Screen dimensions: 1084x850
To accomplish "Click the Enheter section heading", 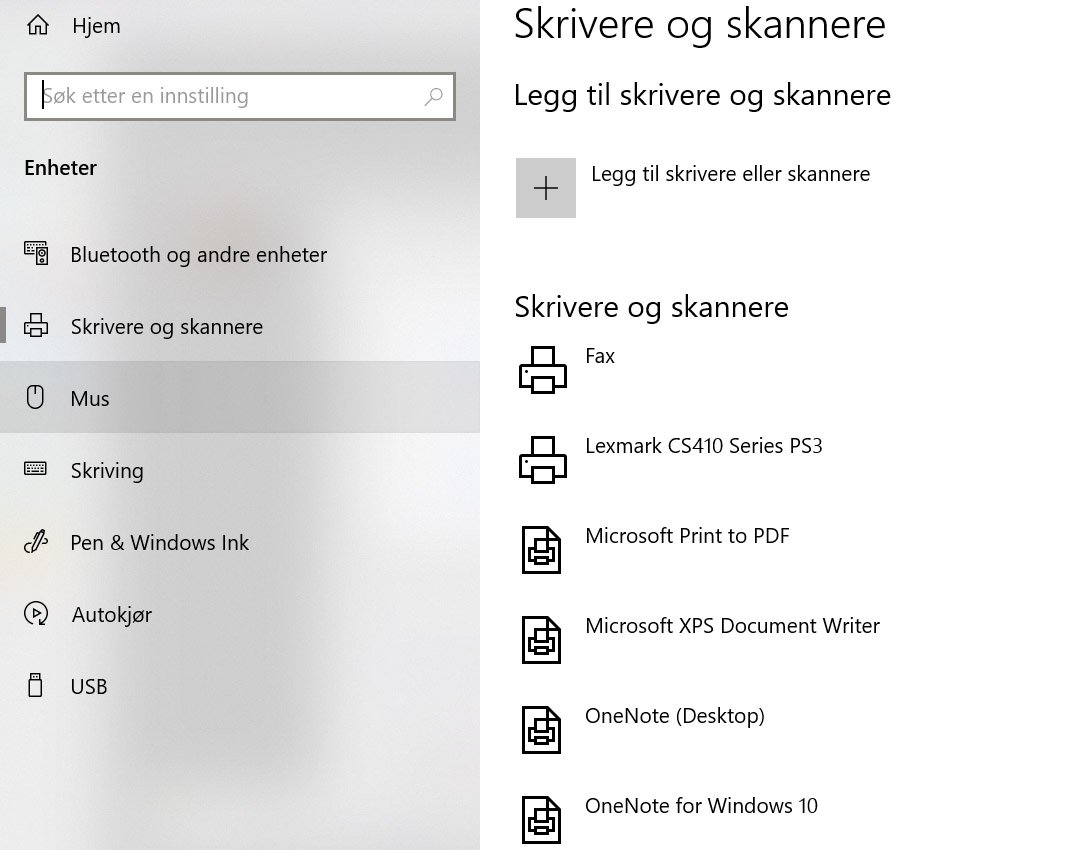I will [x=61, y=168].
